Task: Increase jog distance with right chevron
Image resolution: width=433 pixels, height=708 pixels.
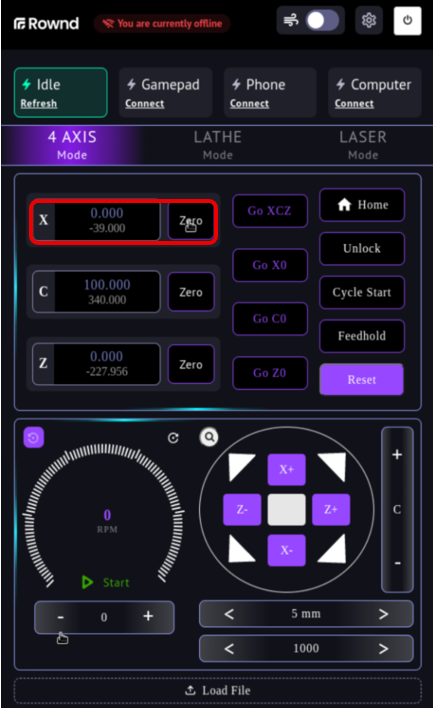Action: [x=383, y=614]
